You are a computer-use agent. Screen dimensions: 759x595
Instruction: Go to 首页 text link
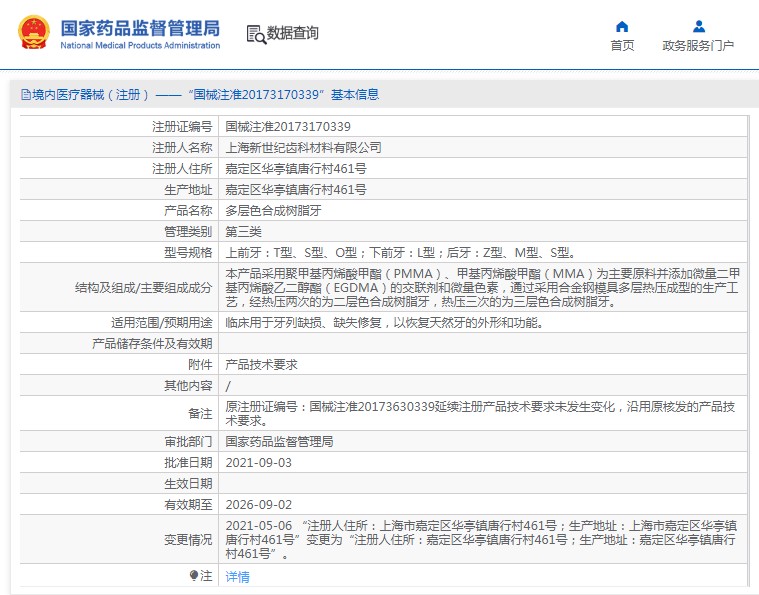[x=622, y=46]
